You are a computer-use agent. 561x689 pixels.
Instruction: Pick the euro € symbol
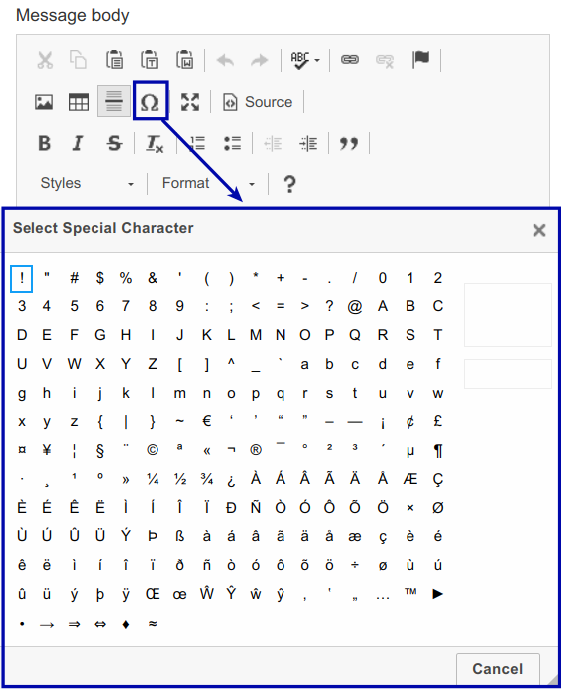(206, 421)
